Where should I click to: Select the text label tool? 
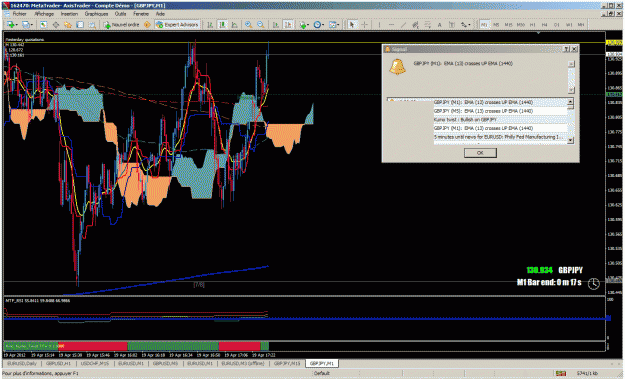coord(452,25)
